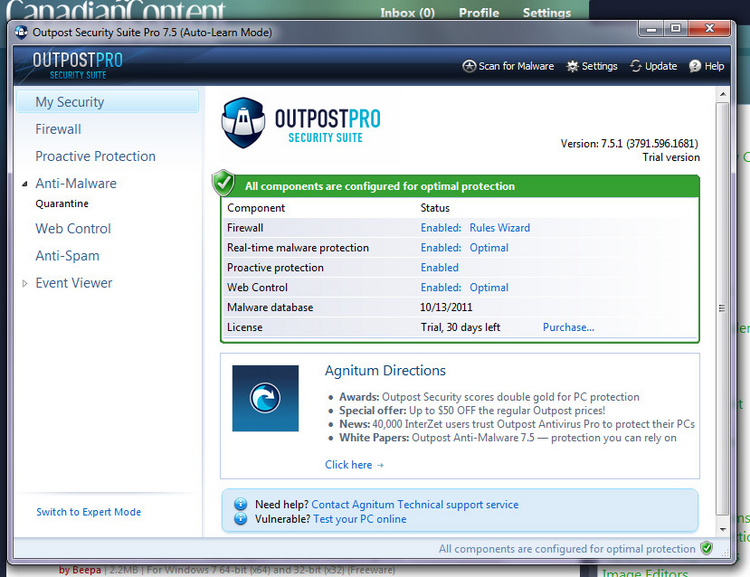Click the vertical scrollbar thumb

722,309
